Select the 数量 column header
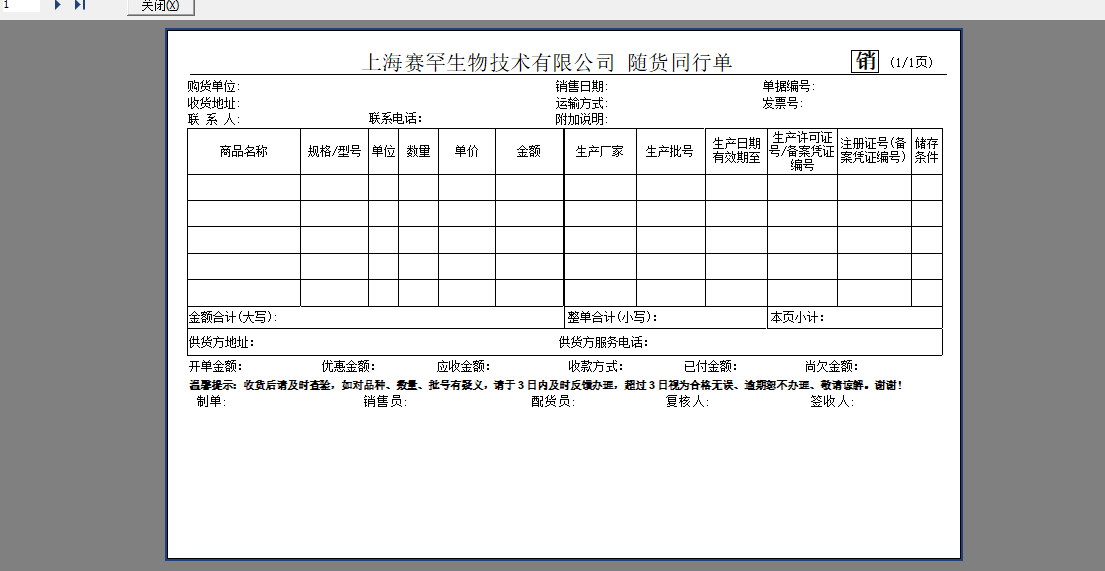Screen dimensions: 1105x571 tap(418, 151)
